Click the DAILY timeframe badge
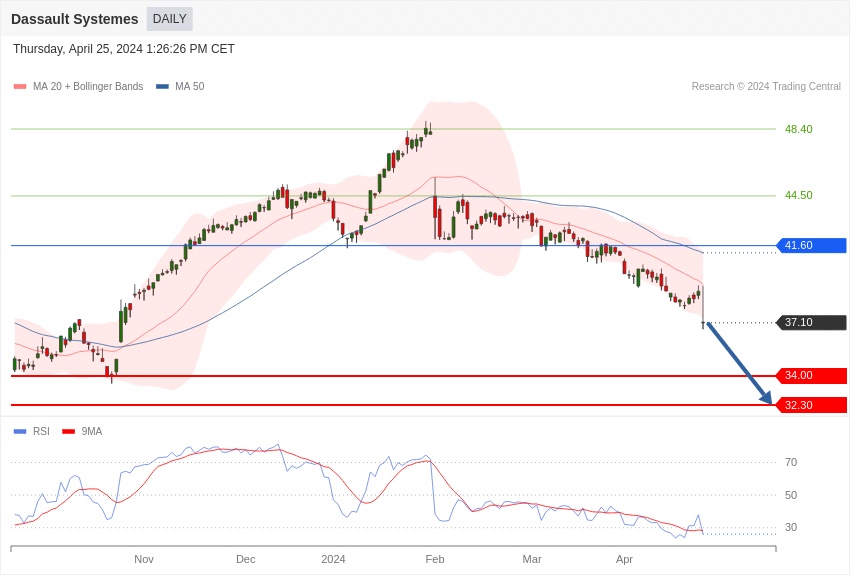Viewport: 850px width, 576px height. pos(169,19)
